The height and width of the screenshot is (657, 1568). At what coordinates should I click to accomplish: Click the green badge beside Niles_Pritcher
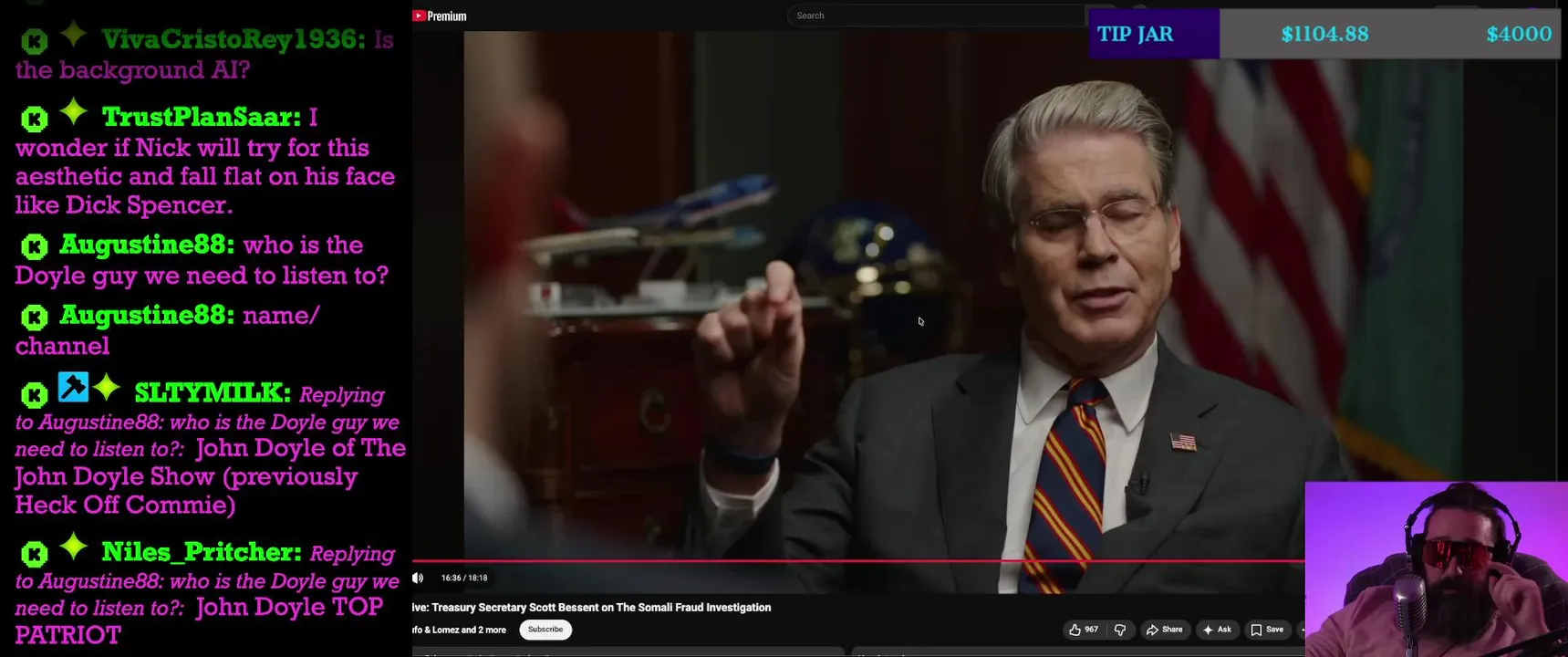coord(35,554)
